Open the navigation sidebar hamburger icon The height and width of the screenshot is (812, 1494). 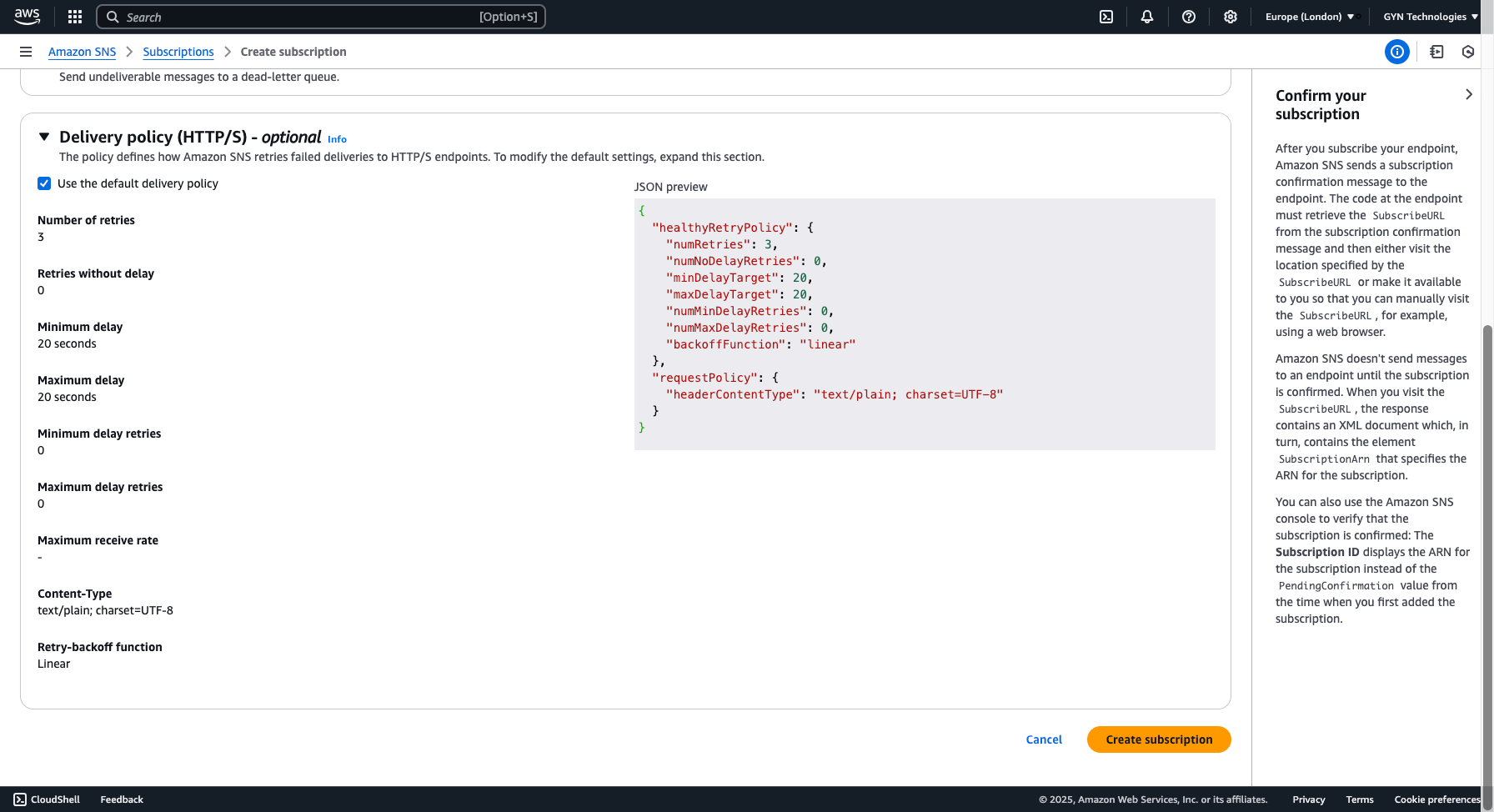[26, 51]
